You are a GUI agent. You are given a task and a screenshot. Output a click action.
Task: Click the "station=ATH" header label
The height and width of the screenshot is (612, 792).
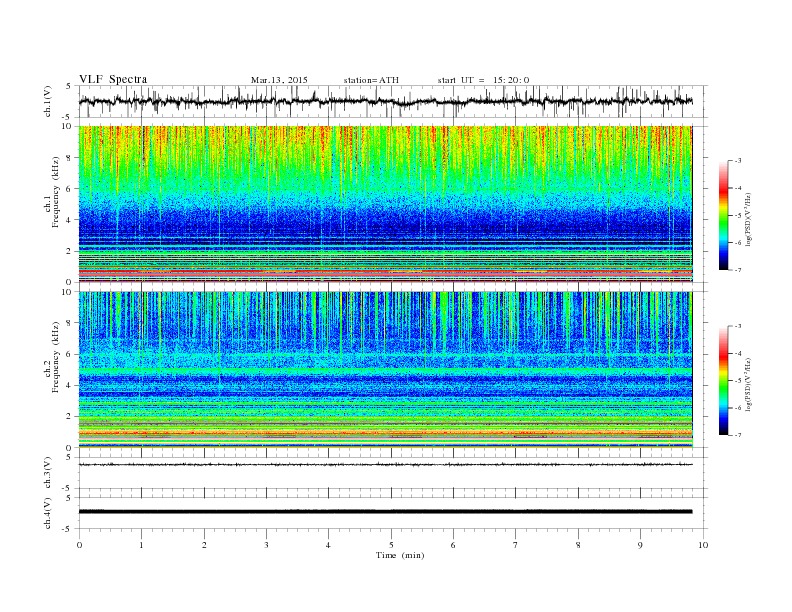coord(371,80)
